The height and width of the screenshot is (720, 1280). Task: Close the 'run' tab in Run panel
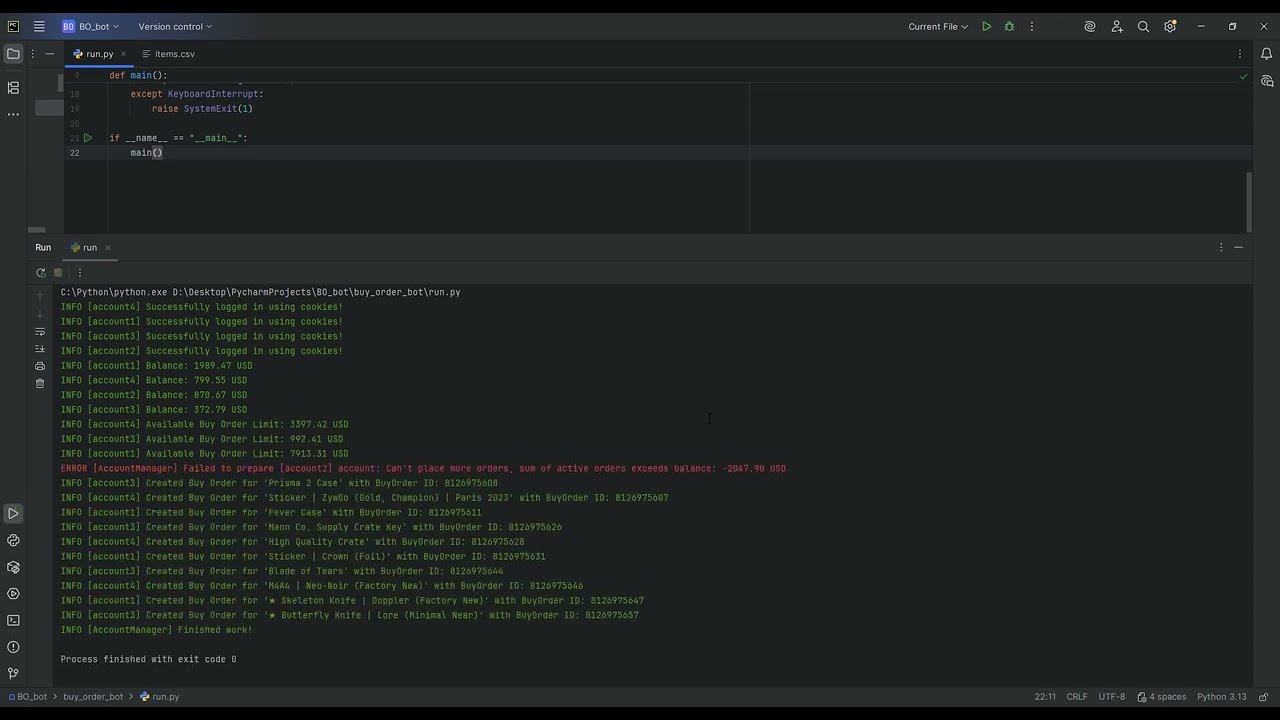(107, 247)
